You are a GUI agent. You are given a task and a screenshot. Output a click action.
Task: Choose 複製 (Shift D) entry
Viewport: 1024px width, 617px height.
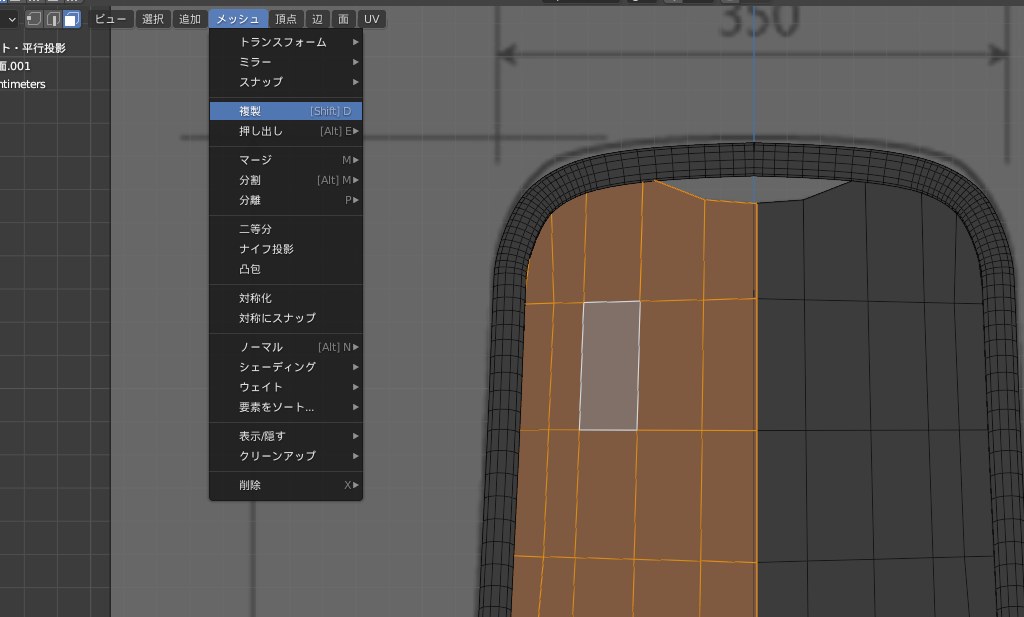click(286, 111)
